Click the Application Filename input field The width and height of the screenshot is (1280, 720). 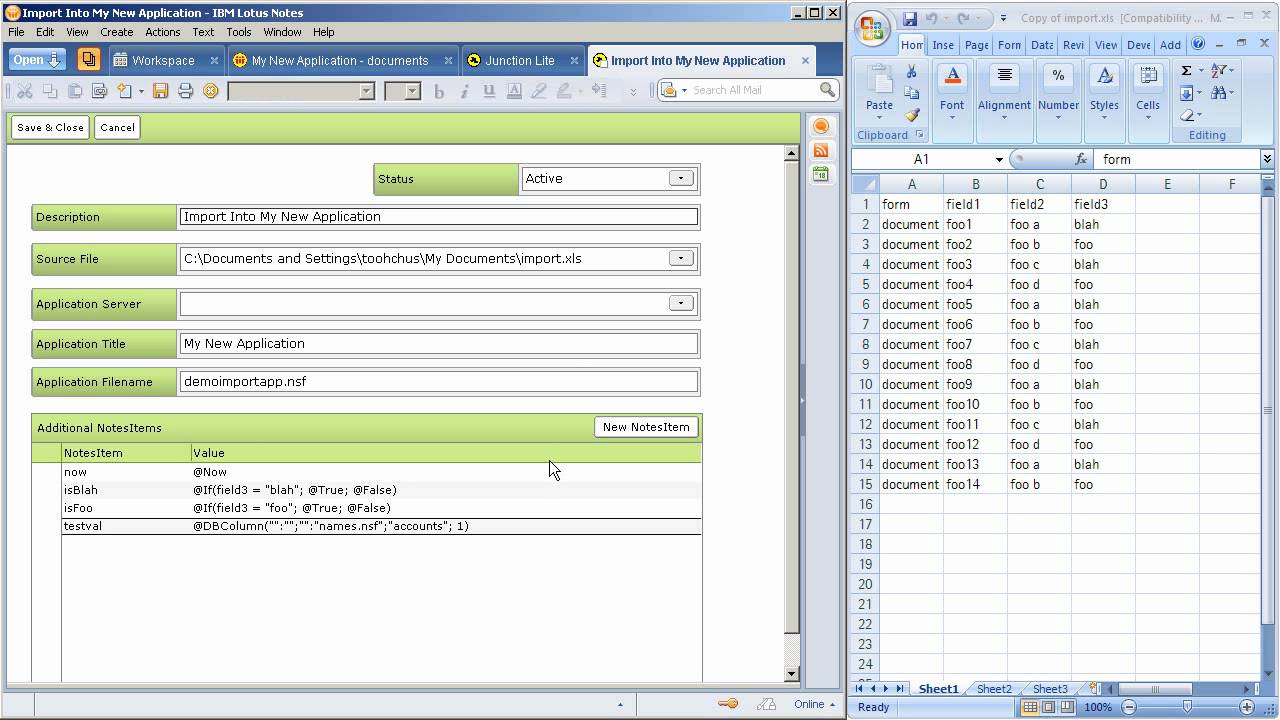[438, 381]
